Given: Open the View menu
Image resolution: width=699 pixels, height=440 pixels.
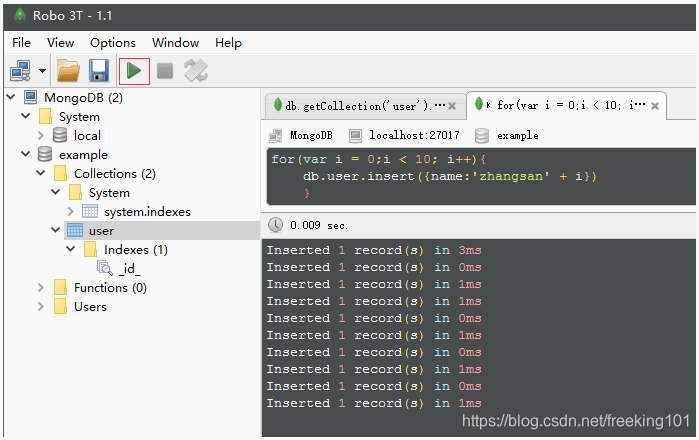Looking at the screenshot, I should (x=61, y=43).
